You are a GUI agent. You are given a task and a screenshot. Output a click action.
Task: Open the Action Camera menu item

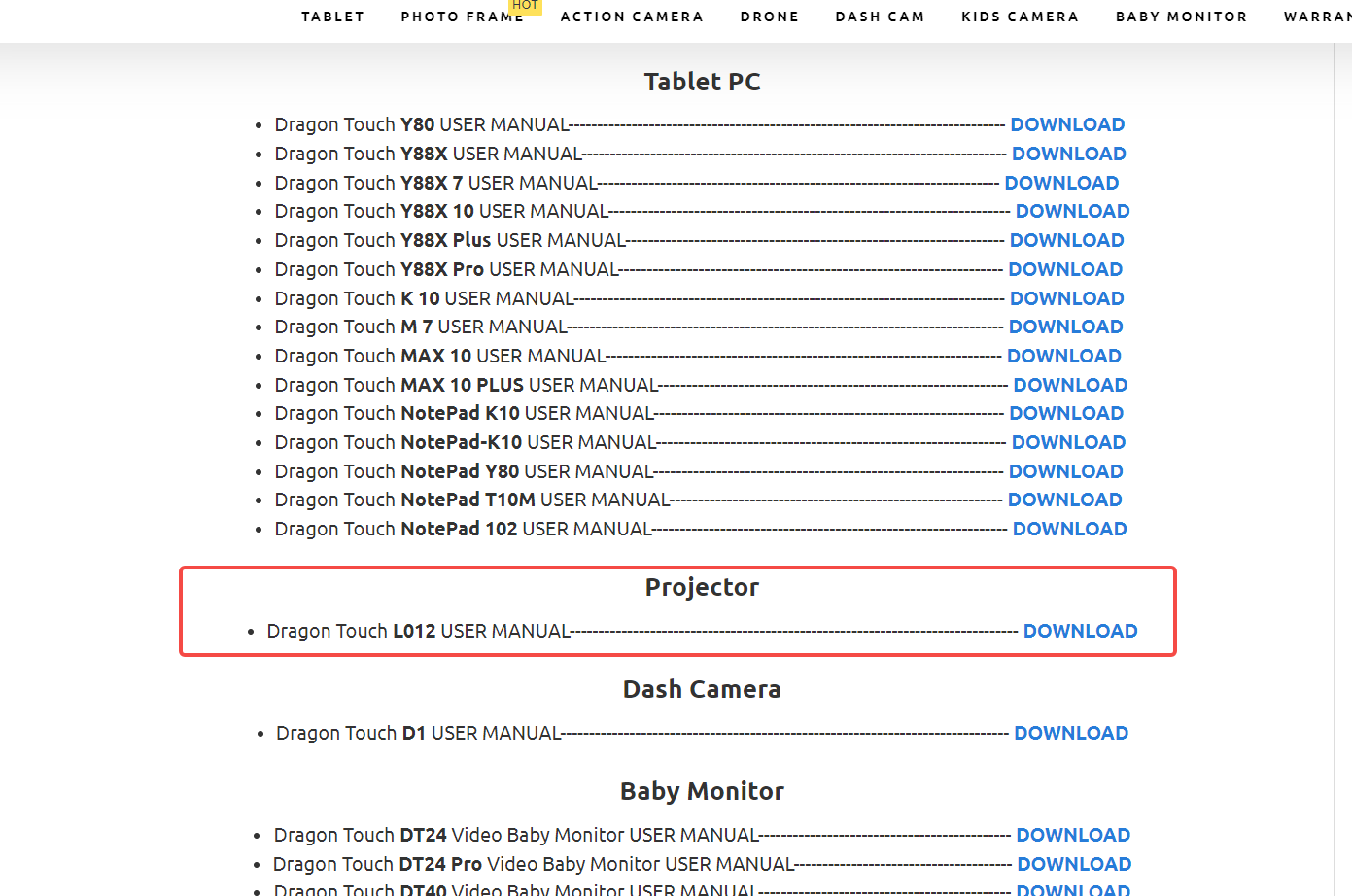click(x=632, y=17)
